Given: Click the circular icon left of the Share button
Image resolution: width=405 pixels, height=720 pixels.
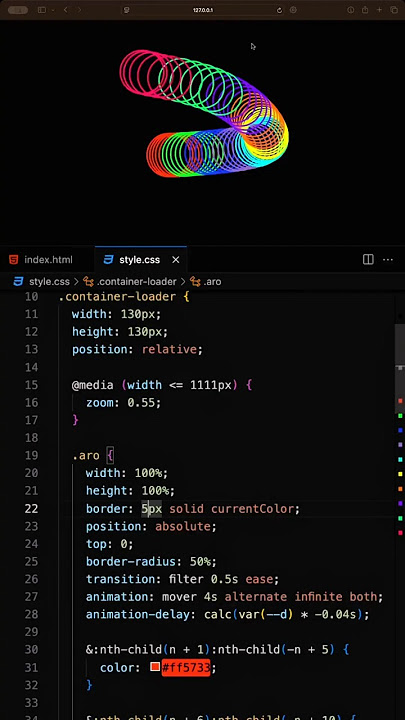Looking at the screenshot, I should point(351,10).
